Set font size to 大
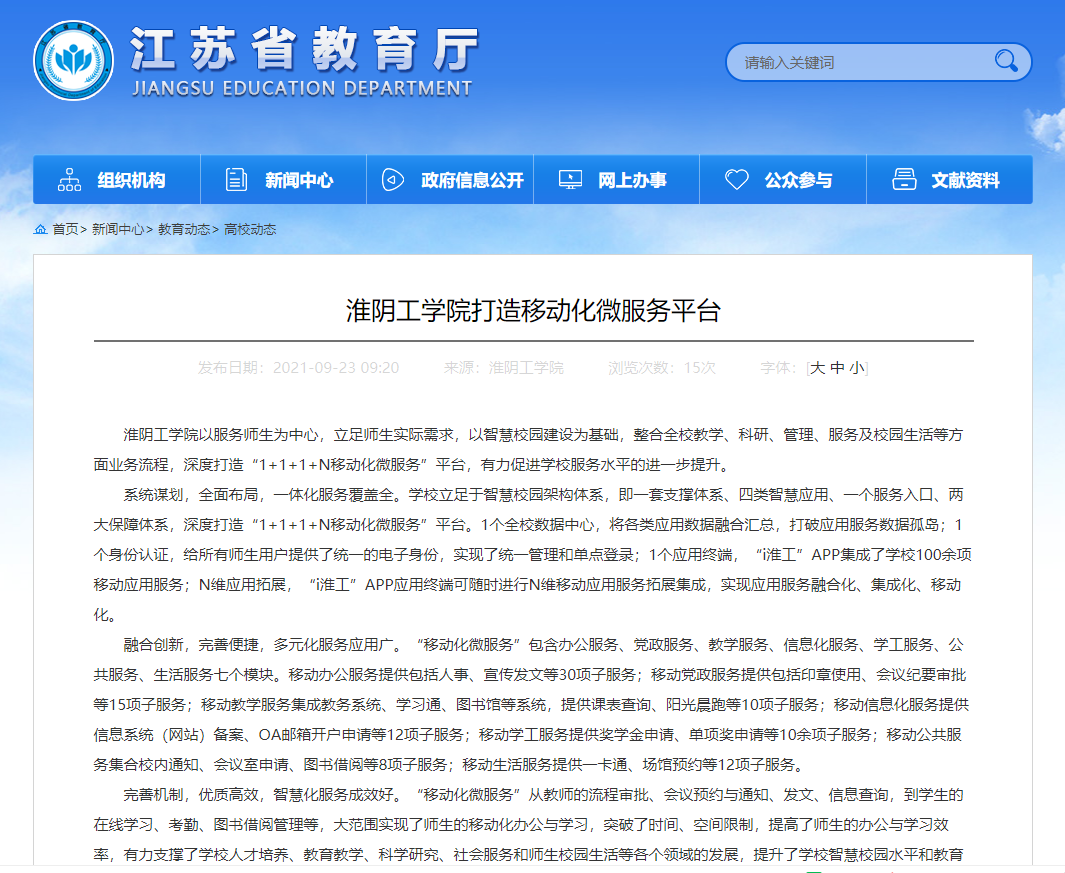This screenshot has width=1065, height=873. tap(817, 368)
